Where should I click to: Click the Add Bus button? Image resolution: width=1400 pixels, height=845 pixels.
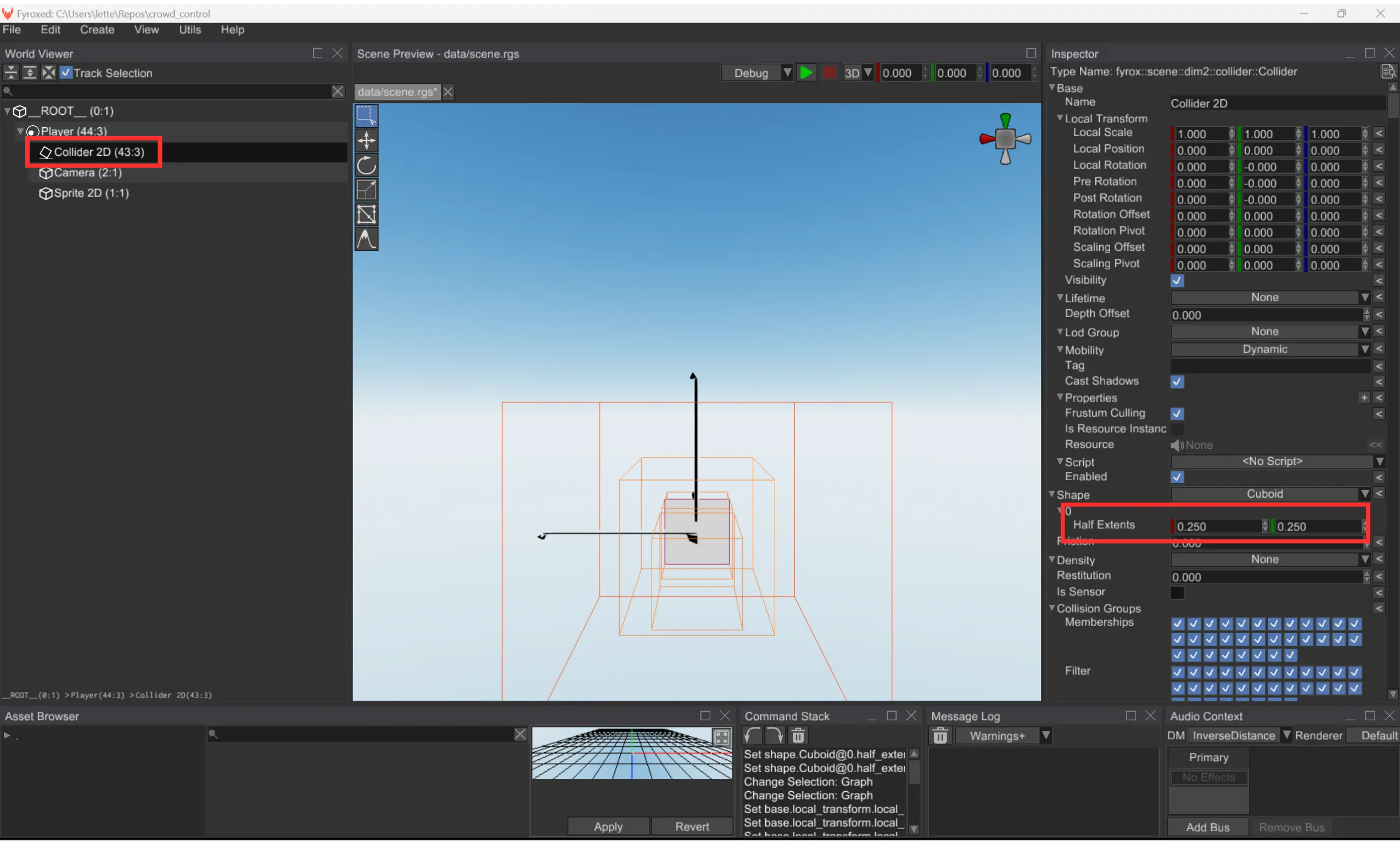click(1208, 827)
